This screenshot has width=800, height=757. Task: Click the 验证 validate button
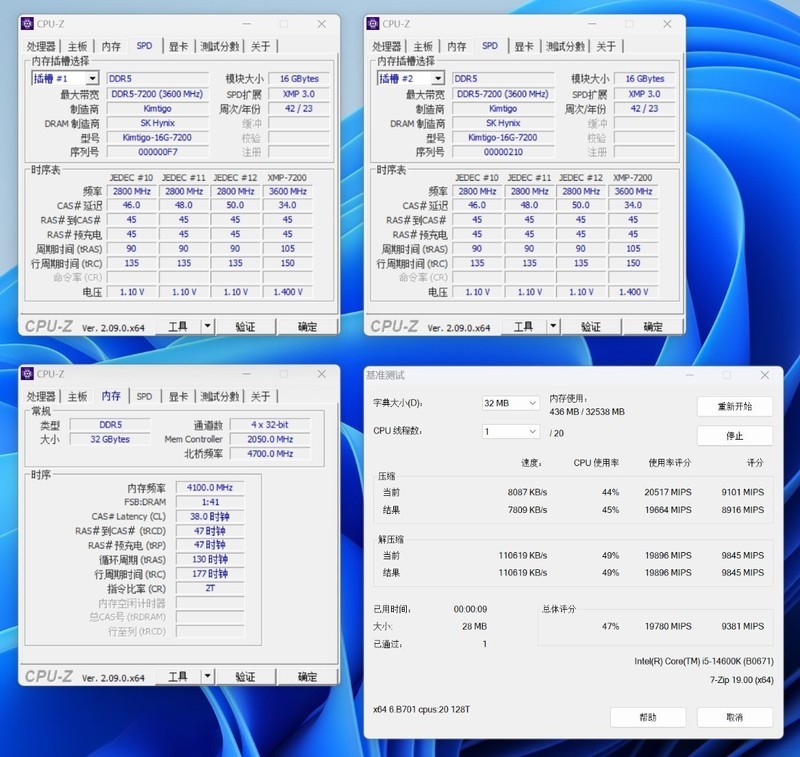244,326
